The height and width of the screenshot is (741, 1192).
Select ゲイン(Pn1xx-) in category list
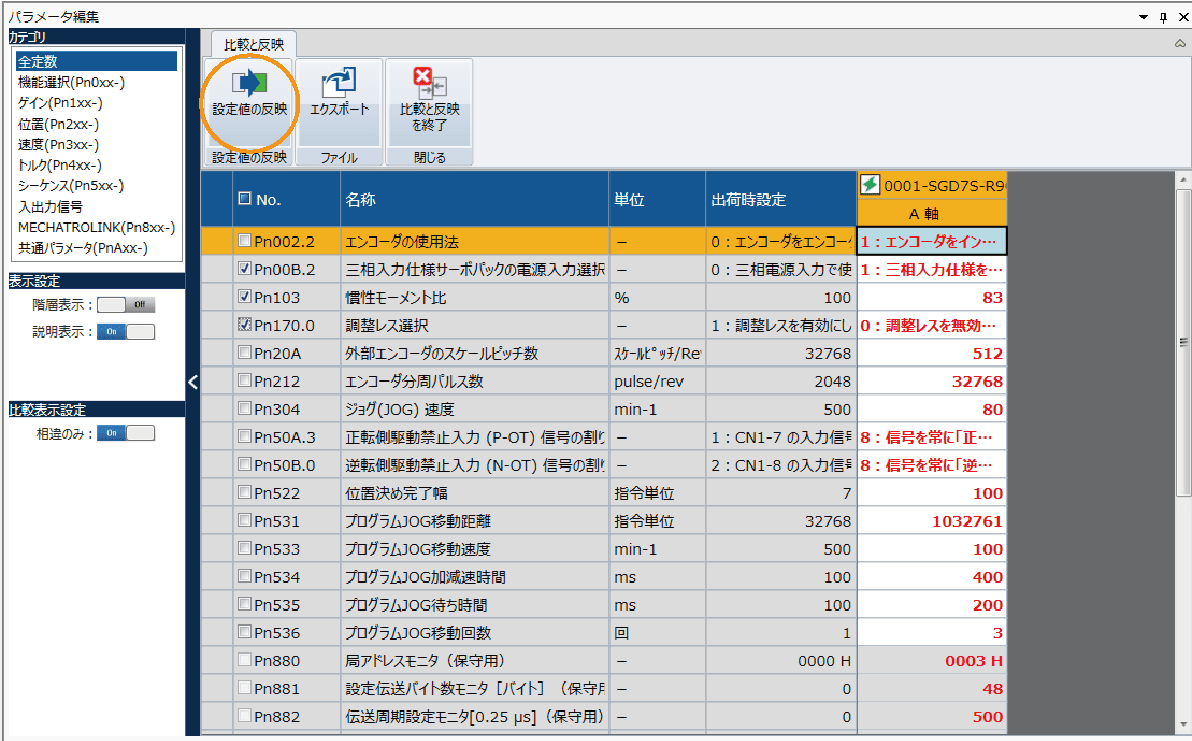(60, 103)
